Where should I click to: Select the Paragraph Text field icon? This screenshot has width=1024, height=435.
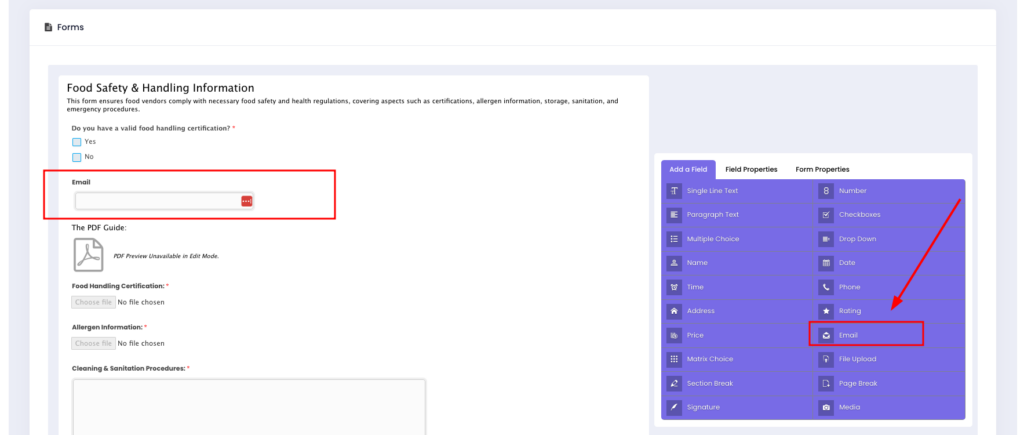[x=675, y=215]
